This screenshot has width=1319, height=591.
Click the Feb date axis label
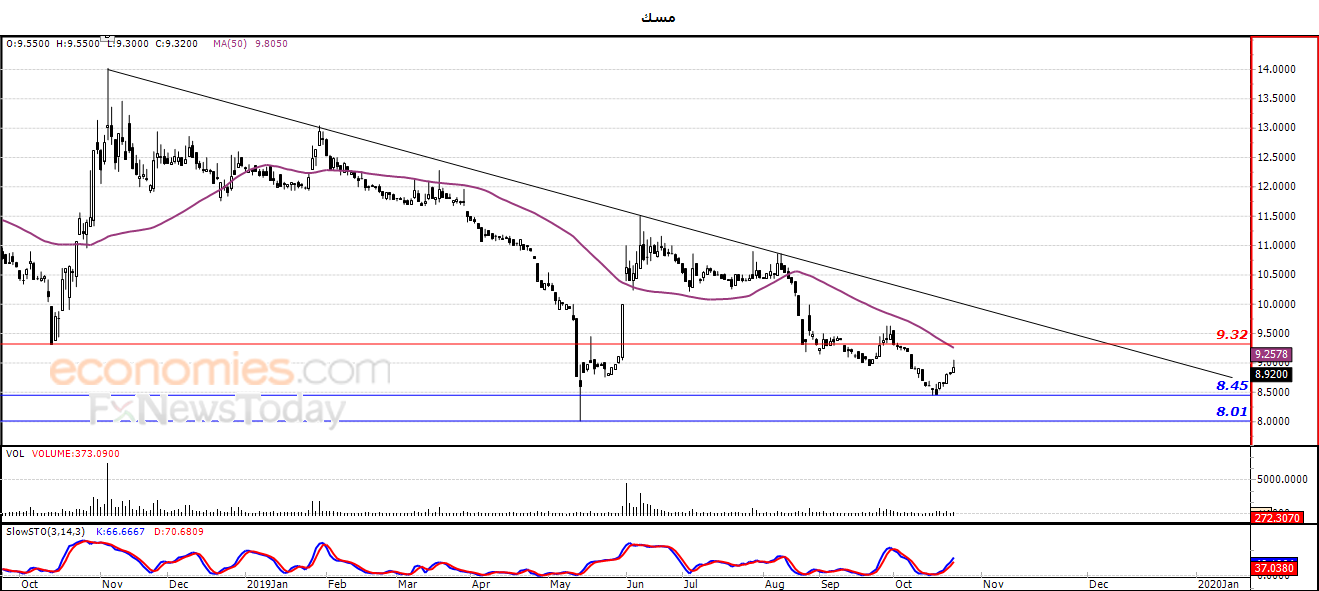337,582
